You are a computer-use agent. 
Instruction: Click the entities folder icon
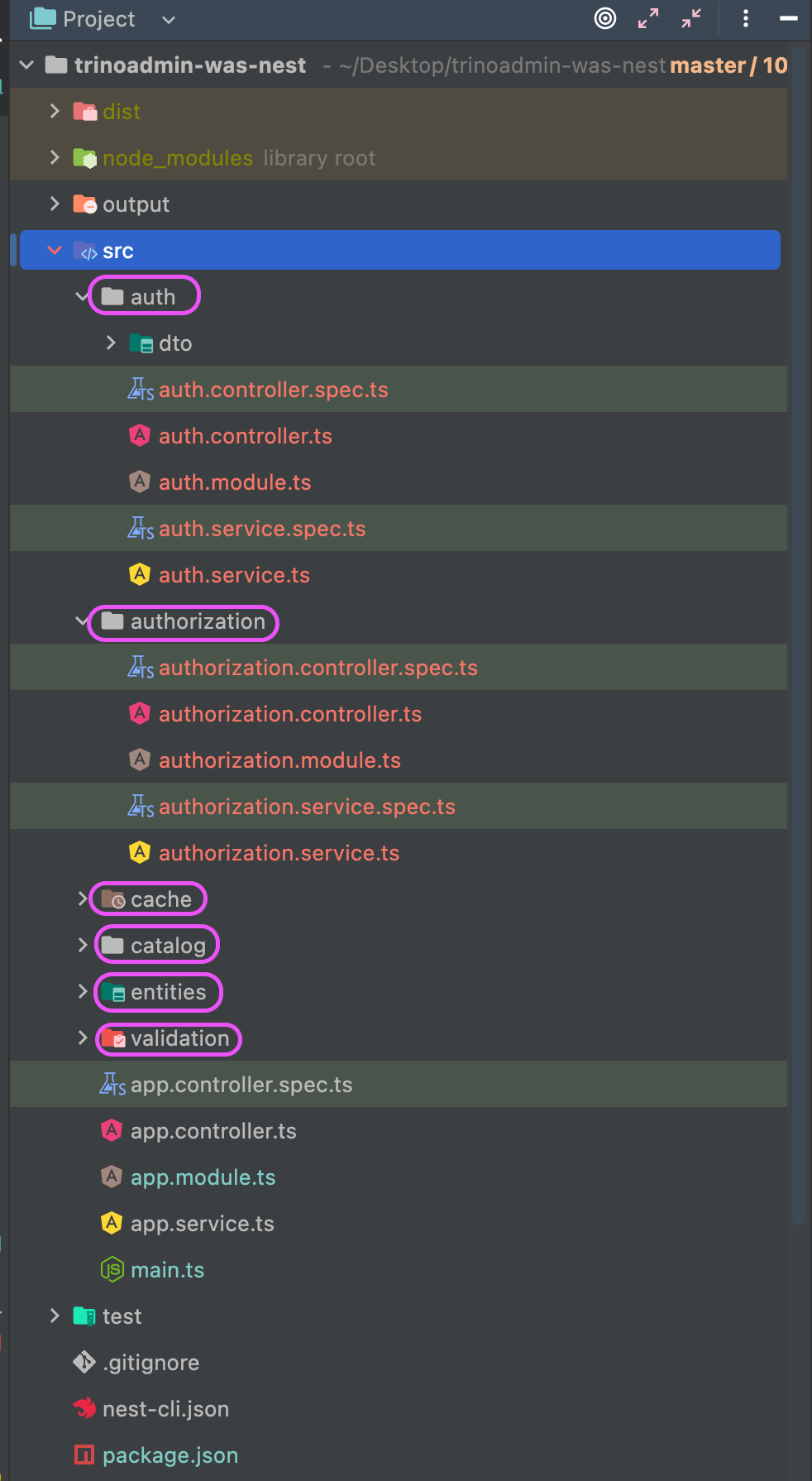coord(113,991)
